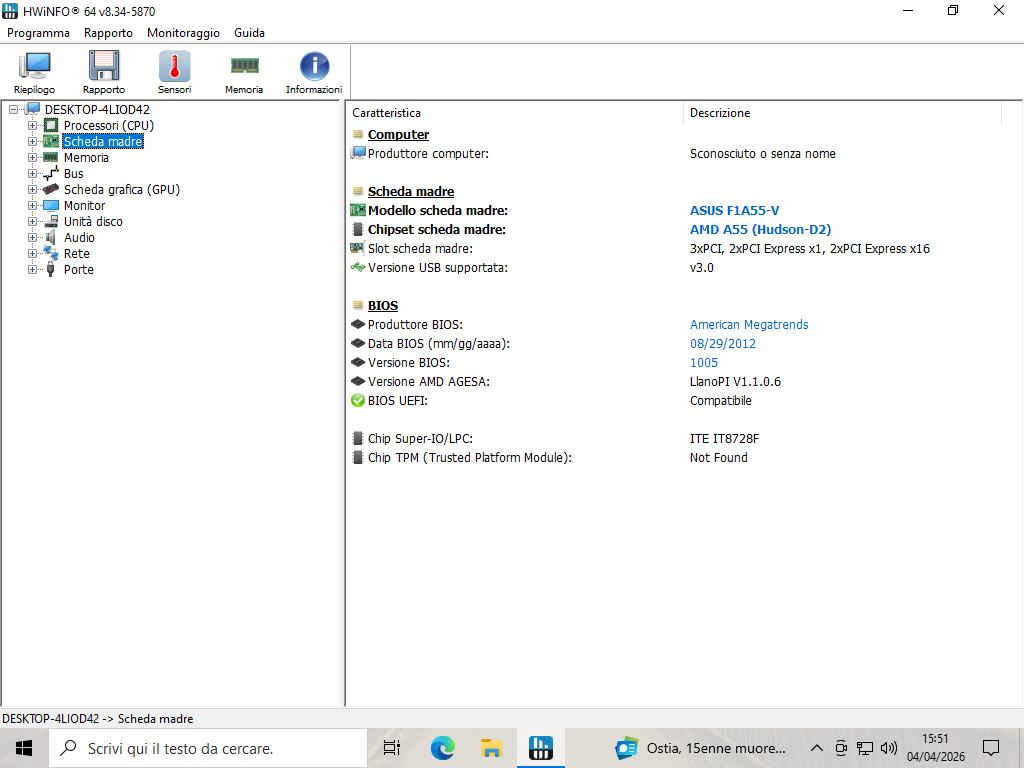Collapse the DESKTOP-4LIOD42 root node
Image resolution: width=1024 pixels, height=768 pixels.
point(13,110)
